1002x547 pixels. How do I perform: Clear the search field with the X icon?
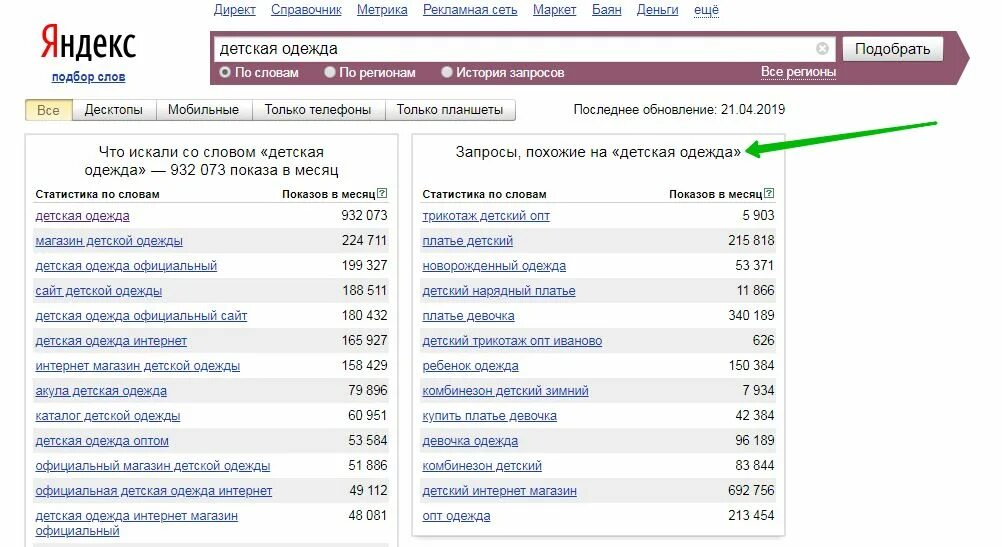point(822,49)
